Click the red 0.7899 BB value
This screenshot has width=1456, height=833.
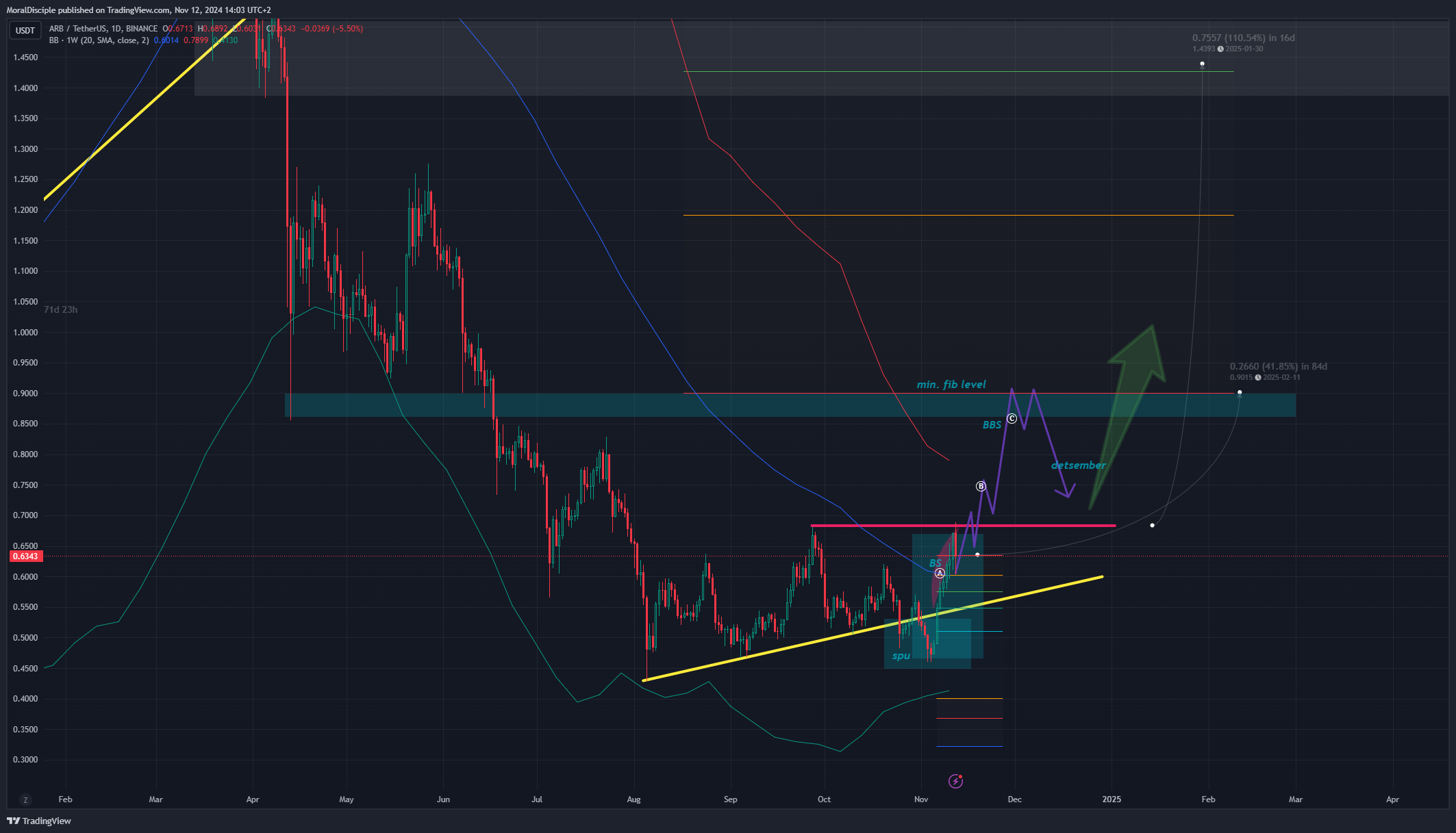tap(196, 40)
